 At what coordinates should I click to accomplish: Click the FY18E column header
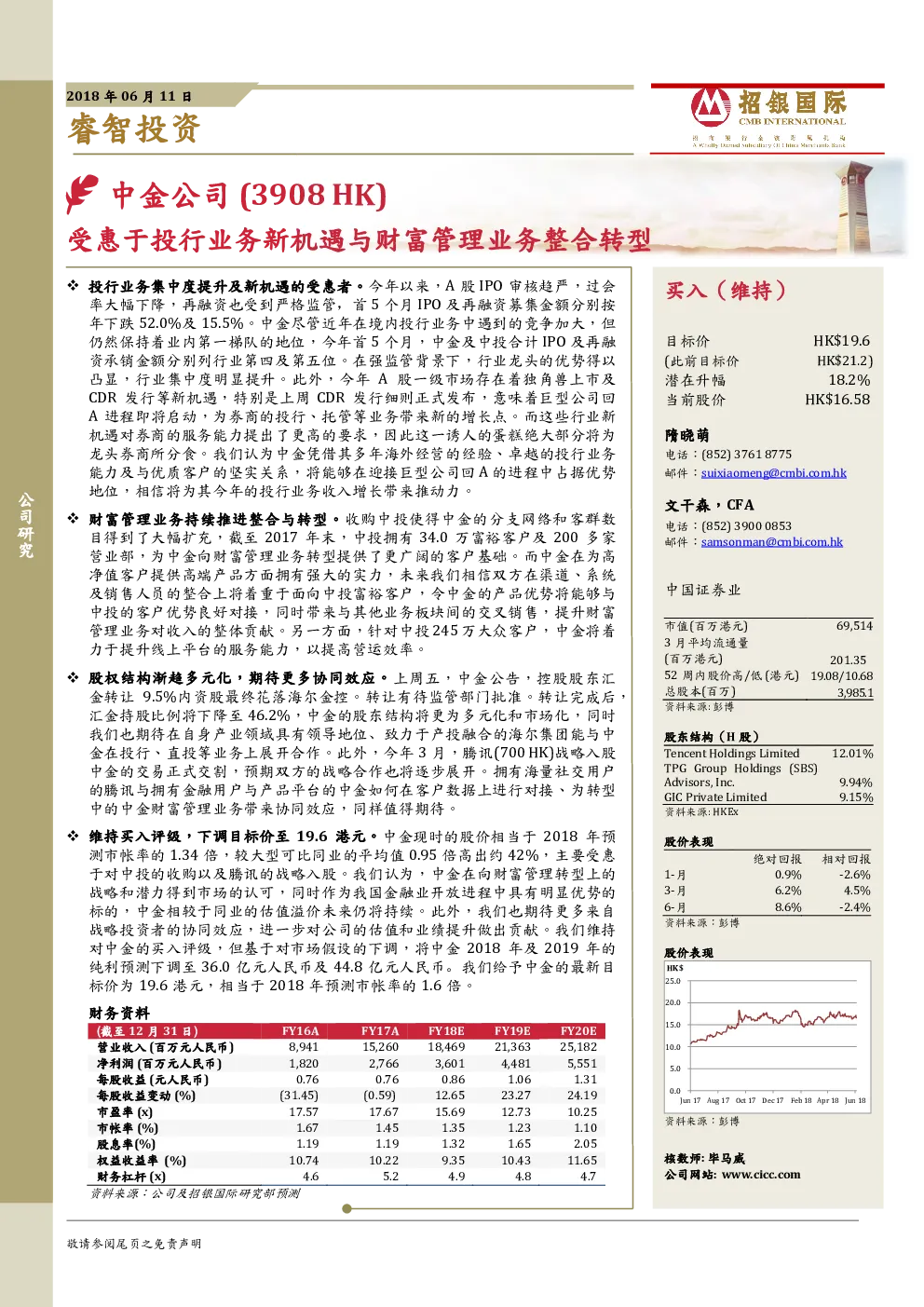(x=446, y=1031)
